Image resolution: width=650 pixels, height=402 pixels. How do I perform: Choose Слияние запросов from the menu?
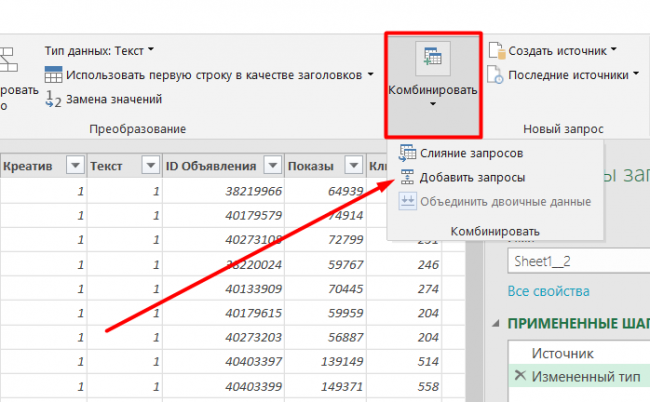(472, 153)
